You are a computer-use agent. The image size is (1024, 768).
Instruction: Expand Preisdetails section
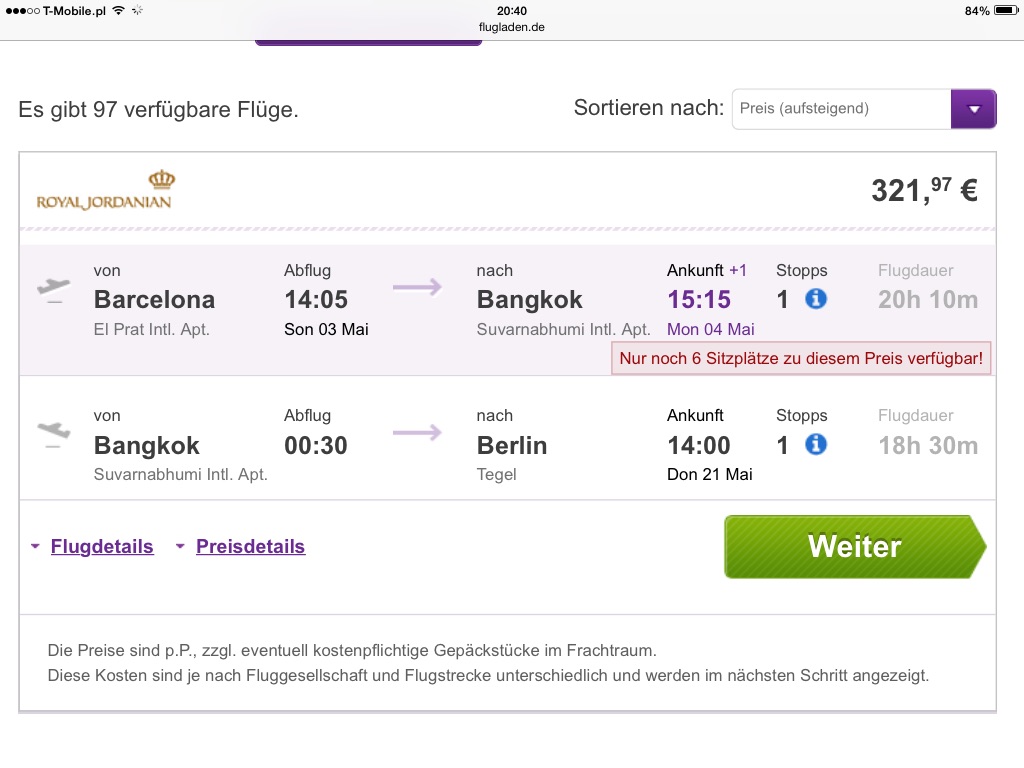[250, 546]
